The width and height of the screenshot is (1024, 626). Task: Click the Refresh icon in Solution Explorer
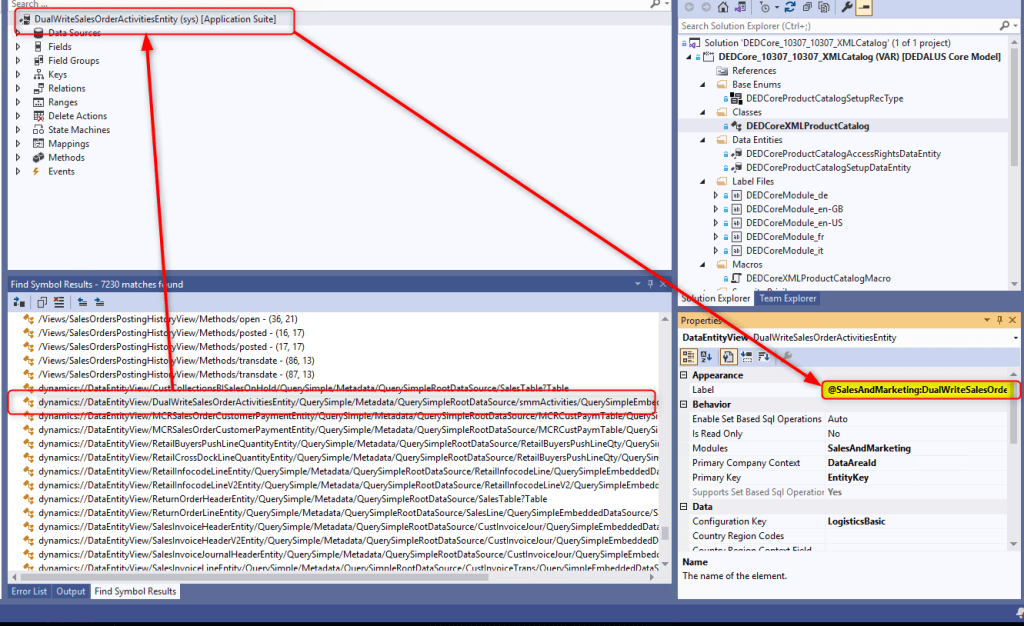tap(791, 6)
